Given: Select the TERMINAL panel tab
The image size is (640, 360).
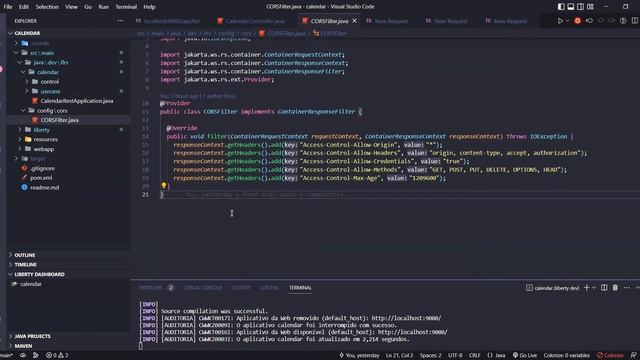Looking at the screenshot, I should click(x=300, y=288).
